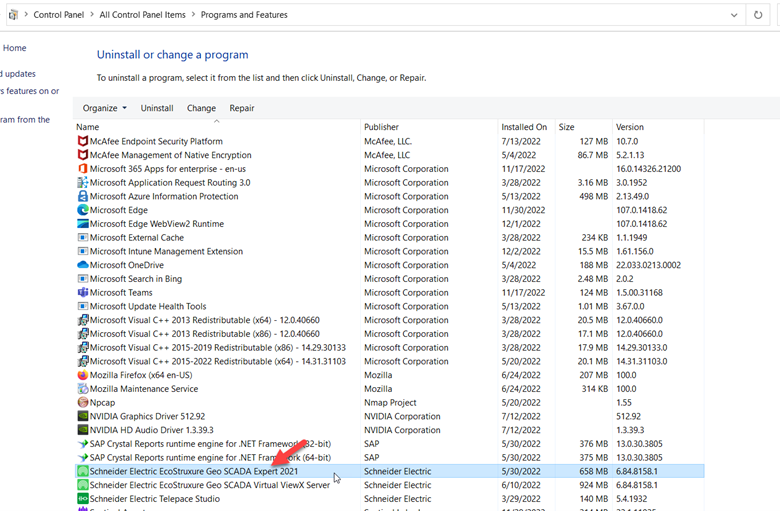Viewport: 780px width, 511px height.
Task: Select Schneider Electric EcoStruxure Geo SCADA Expert 2021
Action: [390, 471]
